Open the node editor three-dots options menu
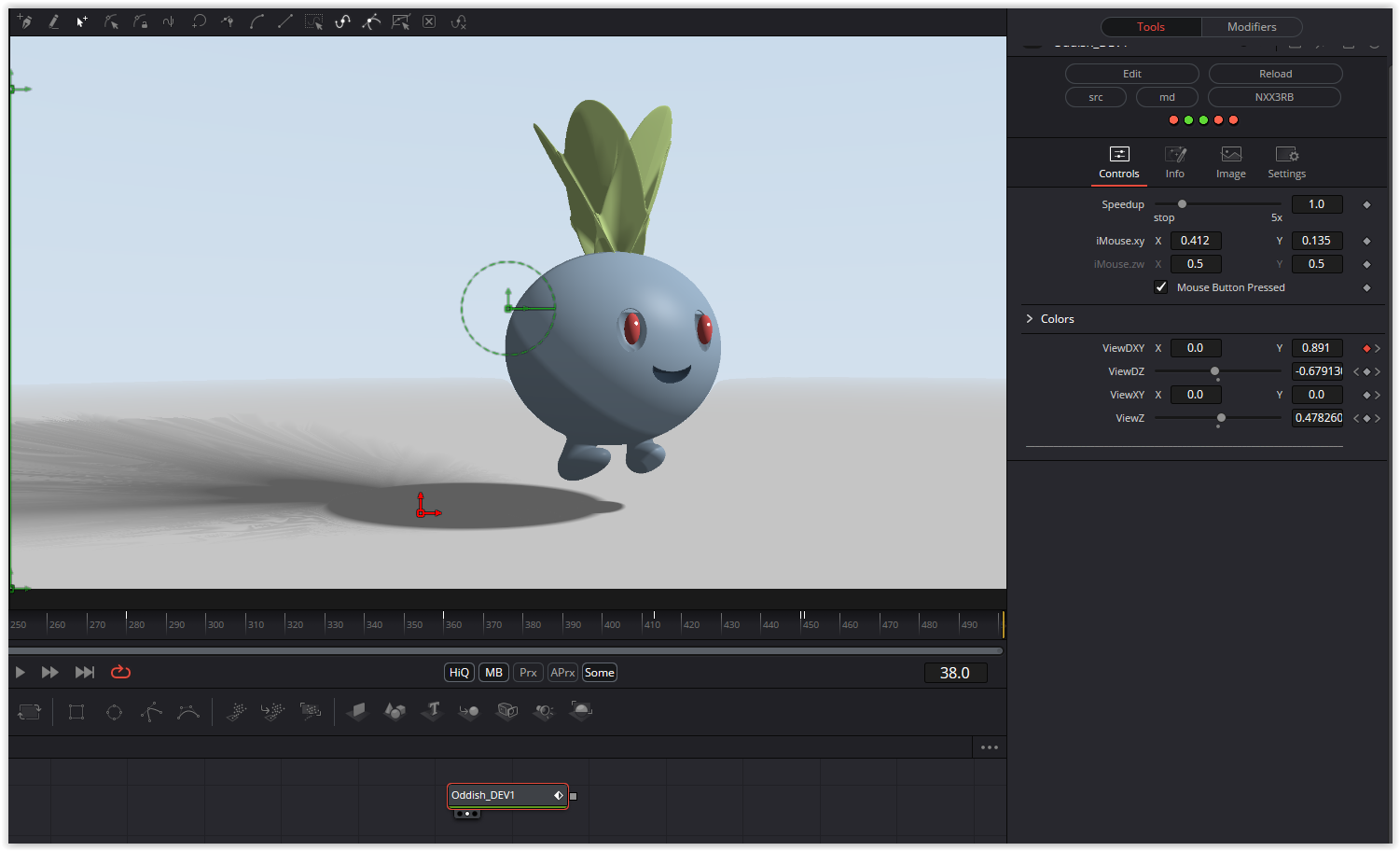Screen dimensions: 1400x851 pyautogui.click(x=990, y=747)
